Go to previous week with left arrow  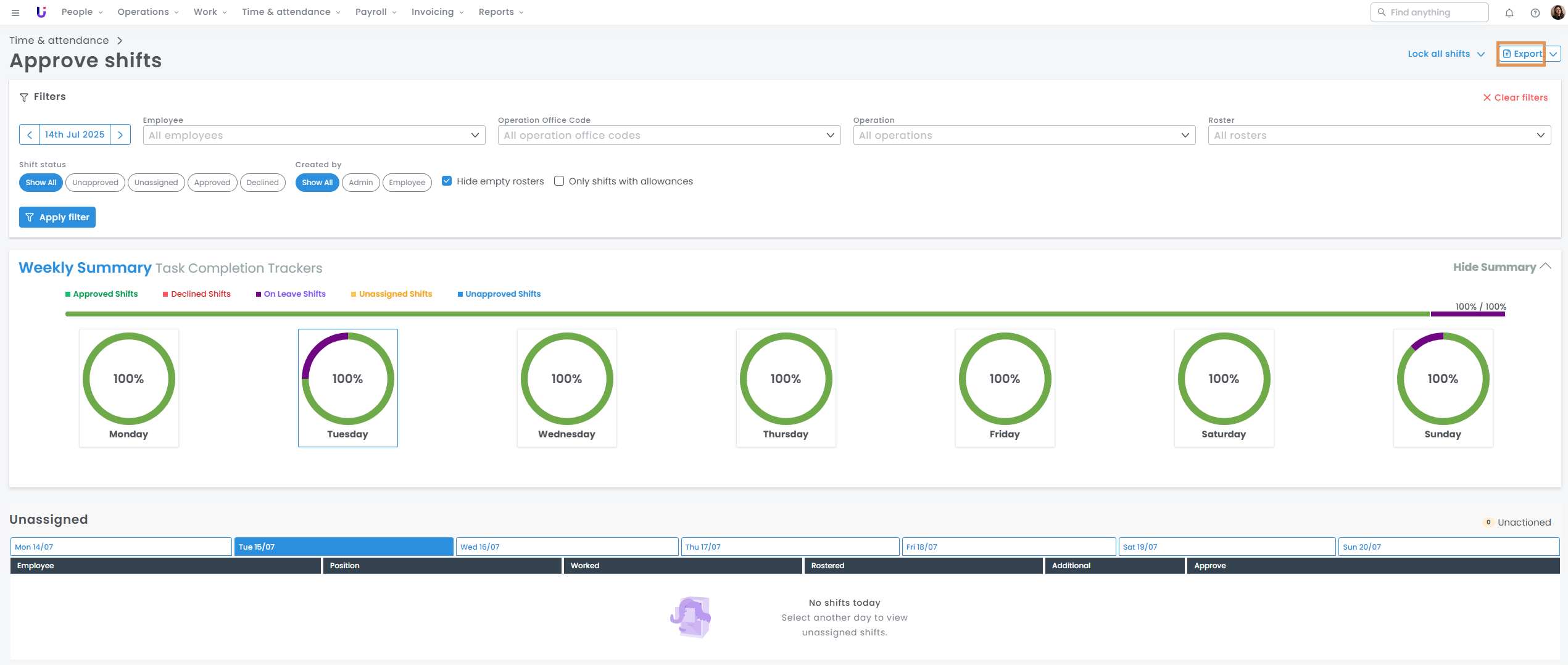pos(30,134)
